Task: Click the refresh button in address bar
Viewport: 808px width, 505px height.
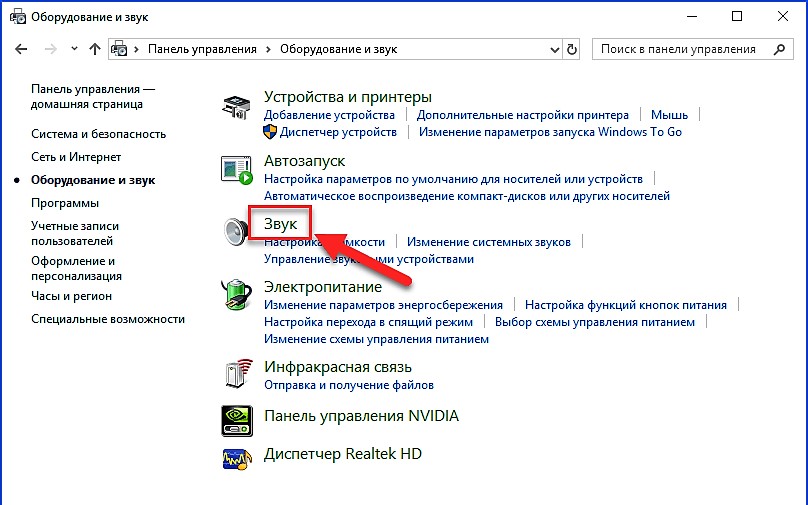Action: (x=572, y=49)
